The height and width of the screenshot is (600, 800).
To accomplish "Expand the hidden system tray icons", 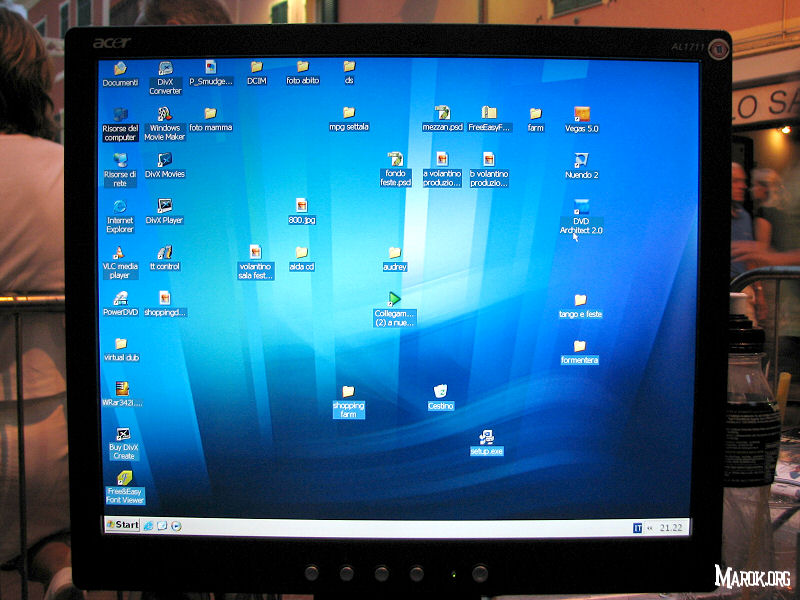I will (x=650, y=528).
